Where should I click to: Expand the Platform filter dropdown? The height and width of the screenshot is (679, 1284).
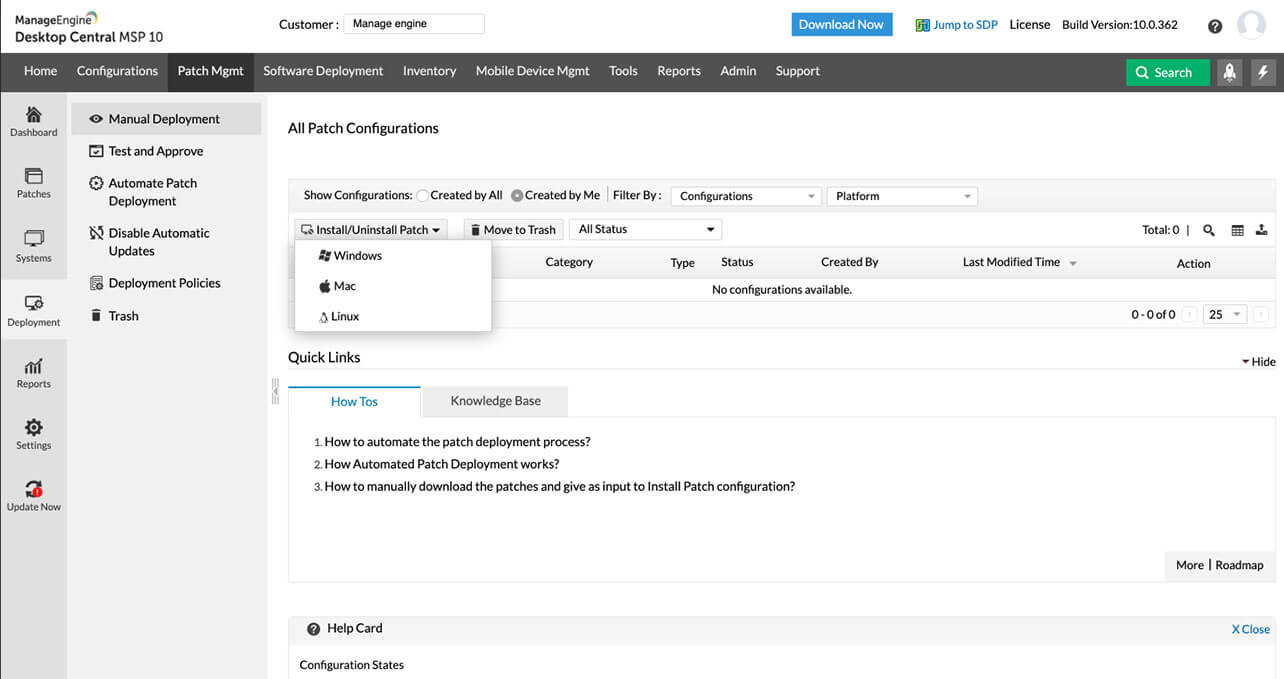[x=902, y=196]
